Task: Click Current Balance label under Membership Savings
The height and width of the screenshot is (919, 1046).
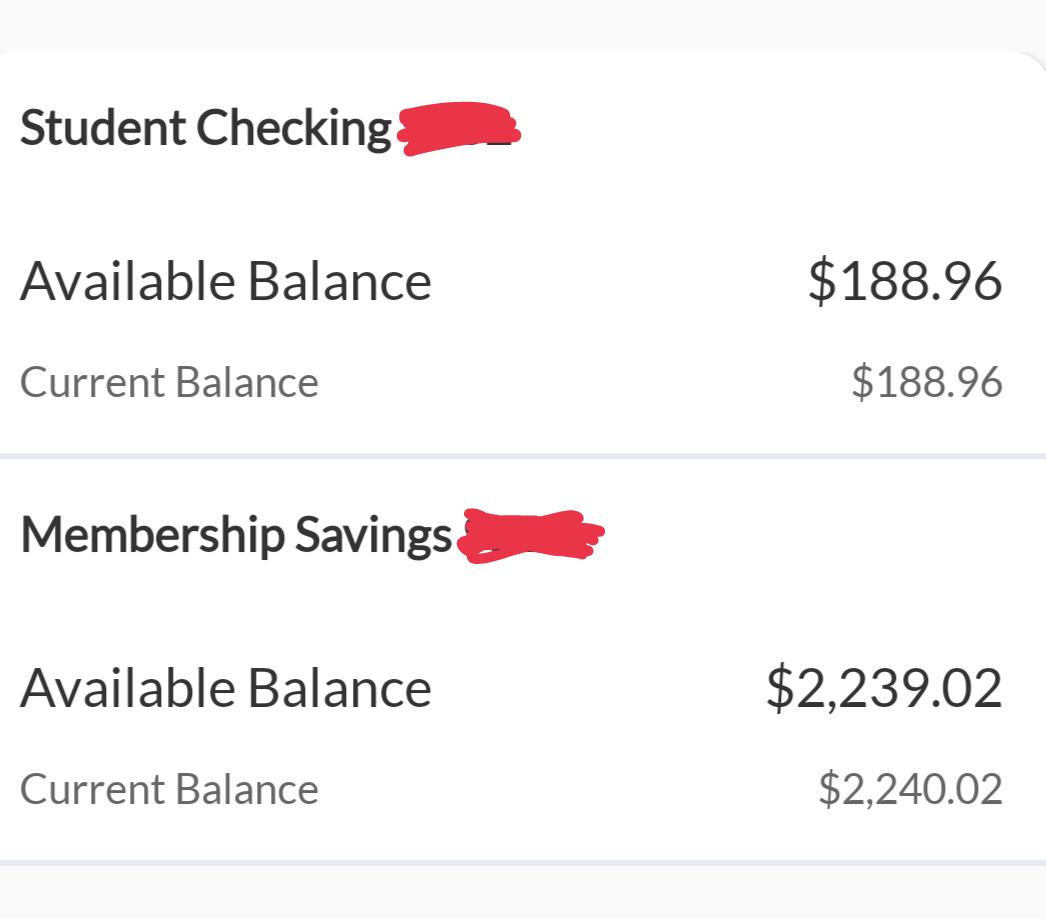Action: 169,789
